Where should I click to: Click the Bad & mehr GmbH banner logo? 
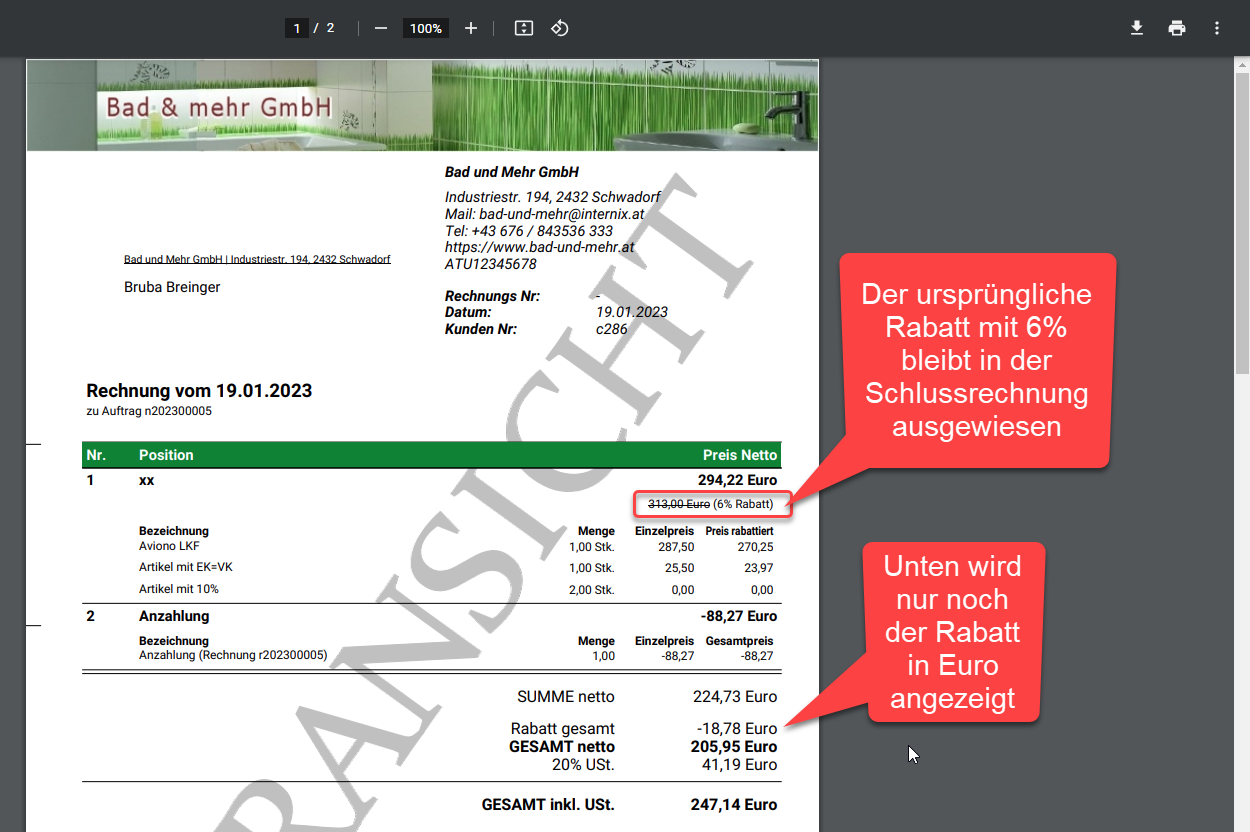coord(218,106)
